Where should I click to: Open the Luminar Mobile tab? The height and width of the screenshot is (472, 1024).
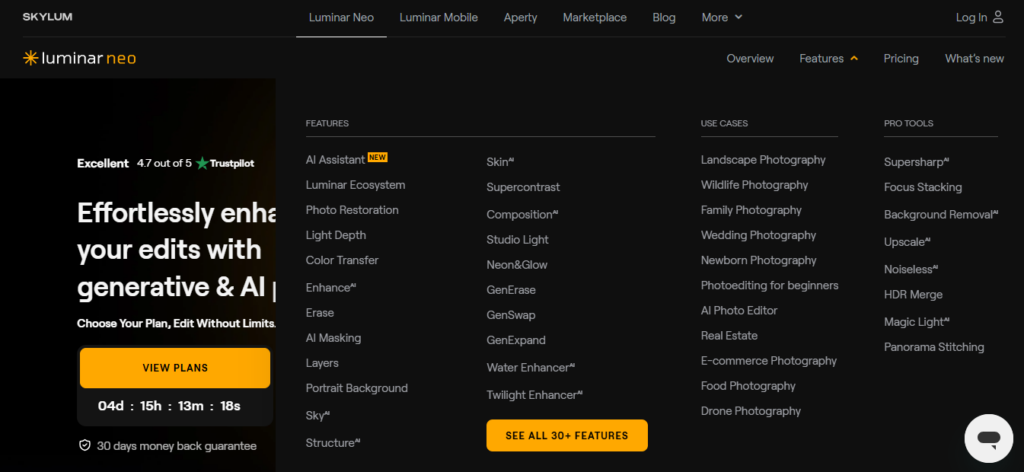tap(438, 18)
